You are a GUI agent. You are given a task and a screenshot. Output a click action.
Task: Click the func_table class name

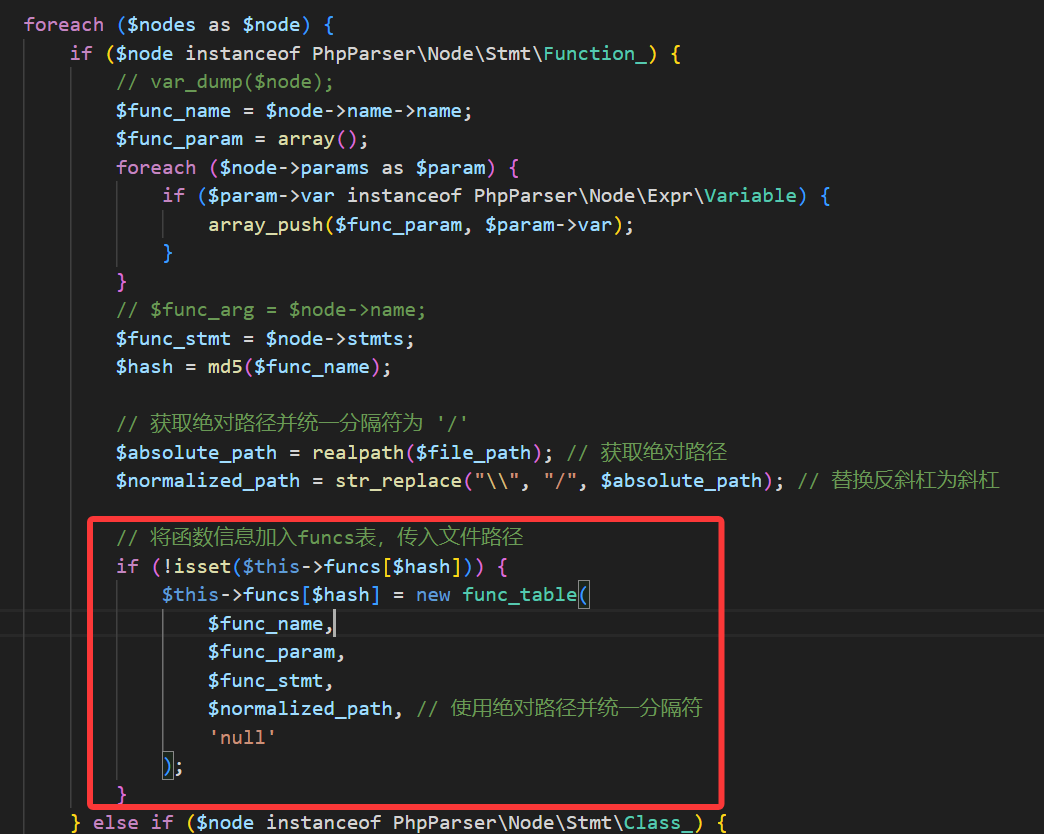click(x=520, y=595)
